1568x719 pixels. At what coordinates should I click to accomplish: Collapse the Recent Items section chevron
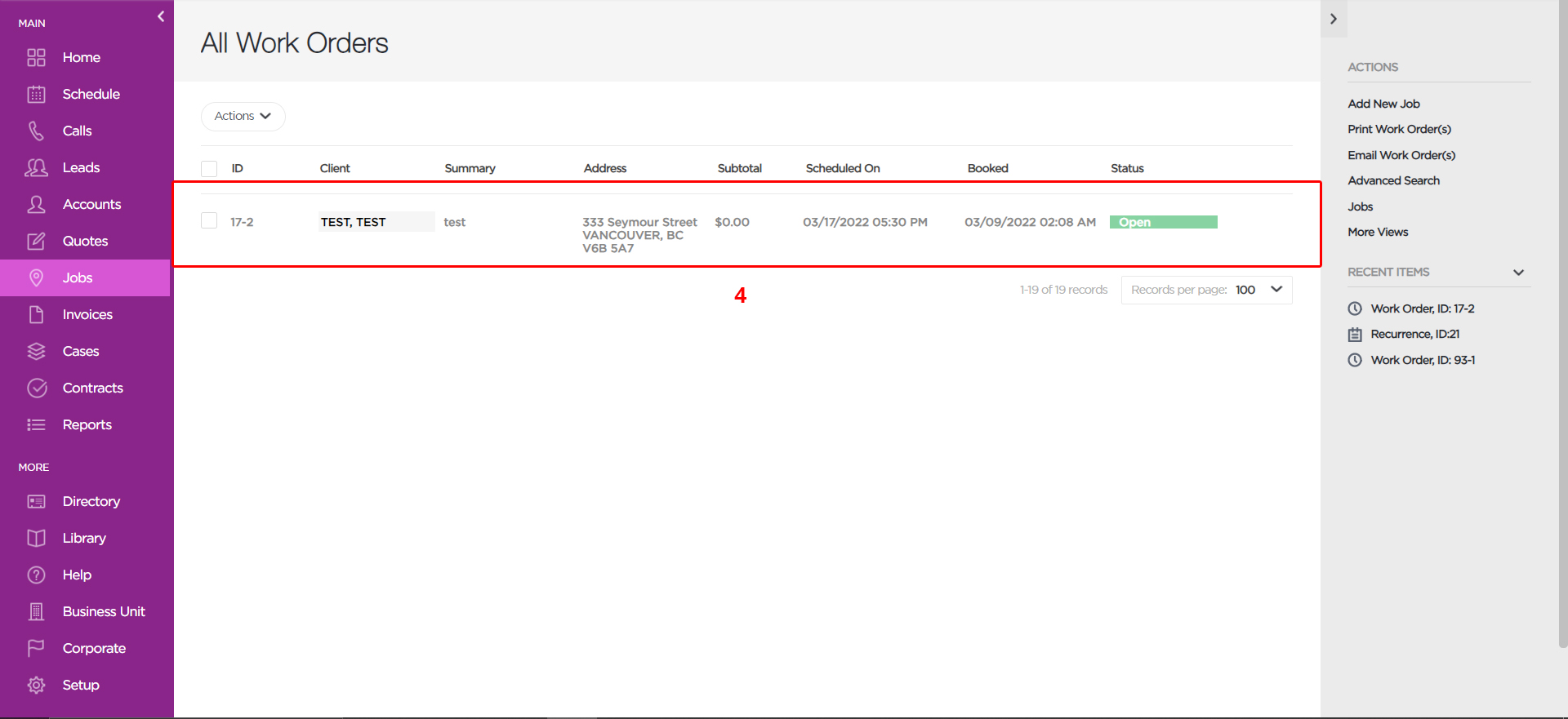tap(1518, 273)
